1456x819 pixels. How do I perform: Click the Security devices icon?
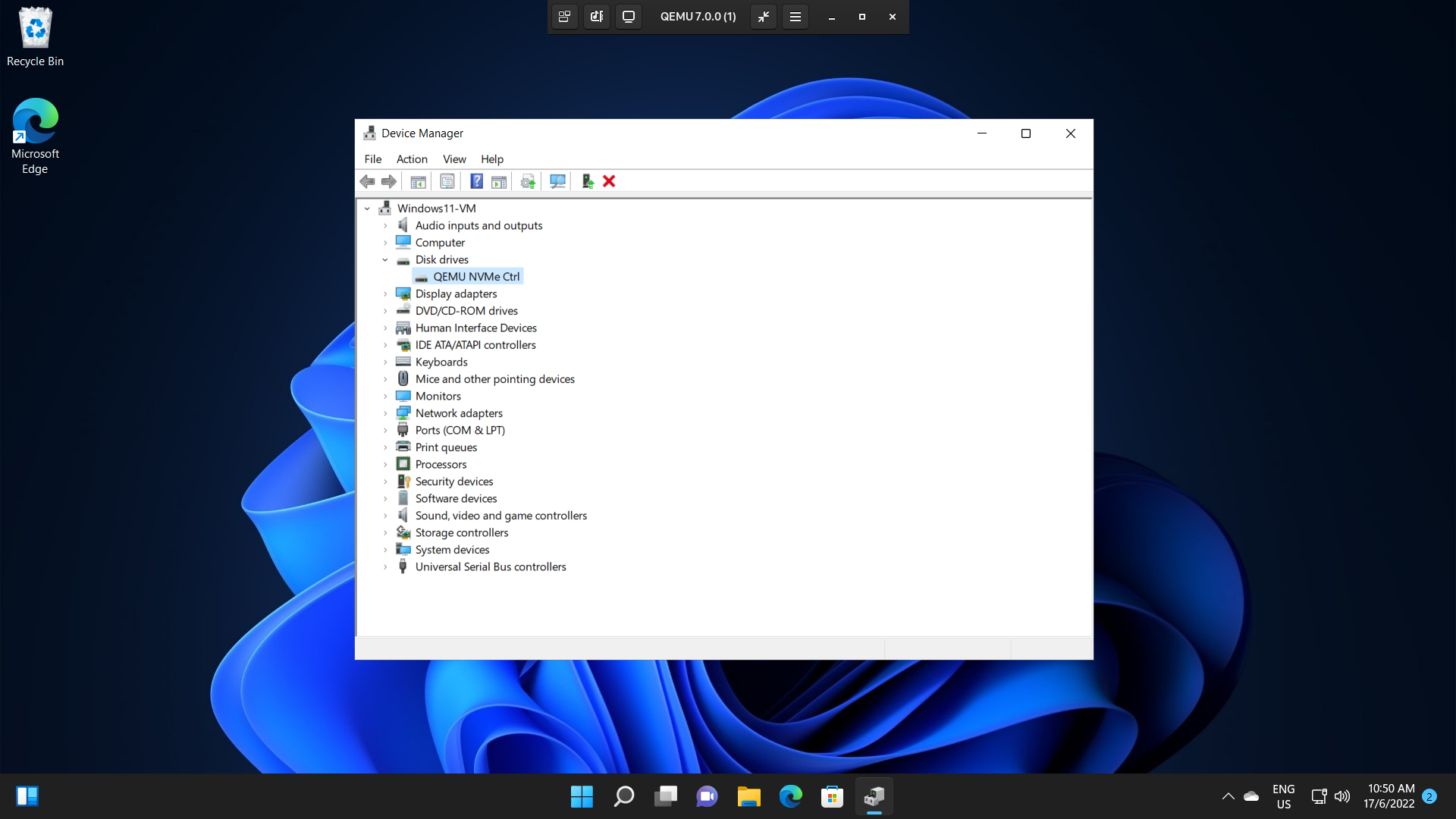[403, 482]
